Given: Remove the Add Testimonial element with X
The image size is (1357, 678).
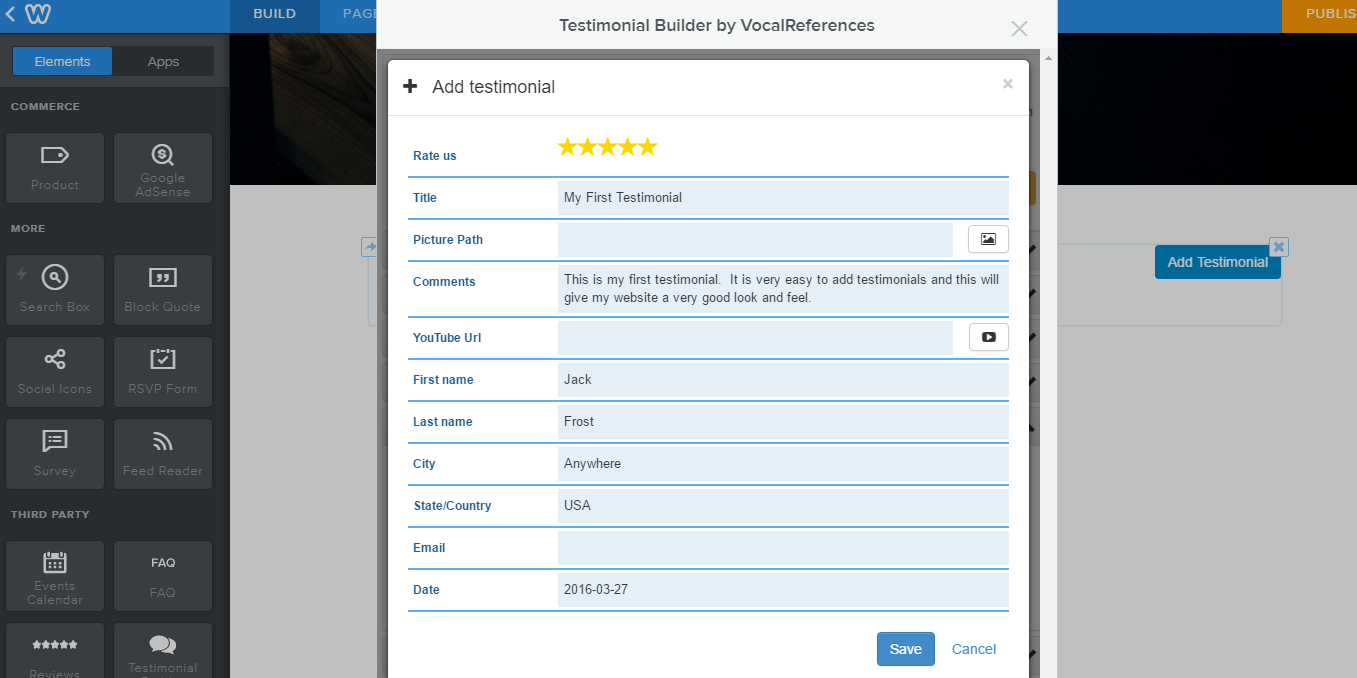Looking at the screenshot, I should click(x=1279, y=246).
